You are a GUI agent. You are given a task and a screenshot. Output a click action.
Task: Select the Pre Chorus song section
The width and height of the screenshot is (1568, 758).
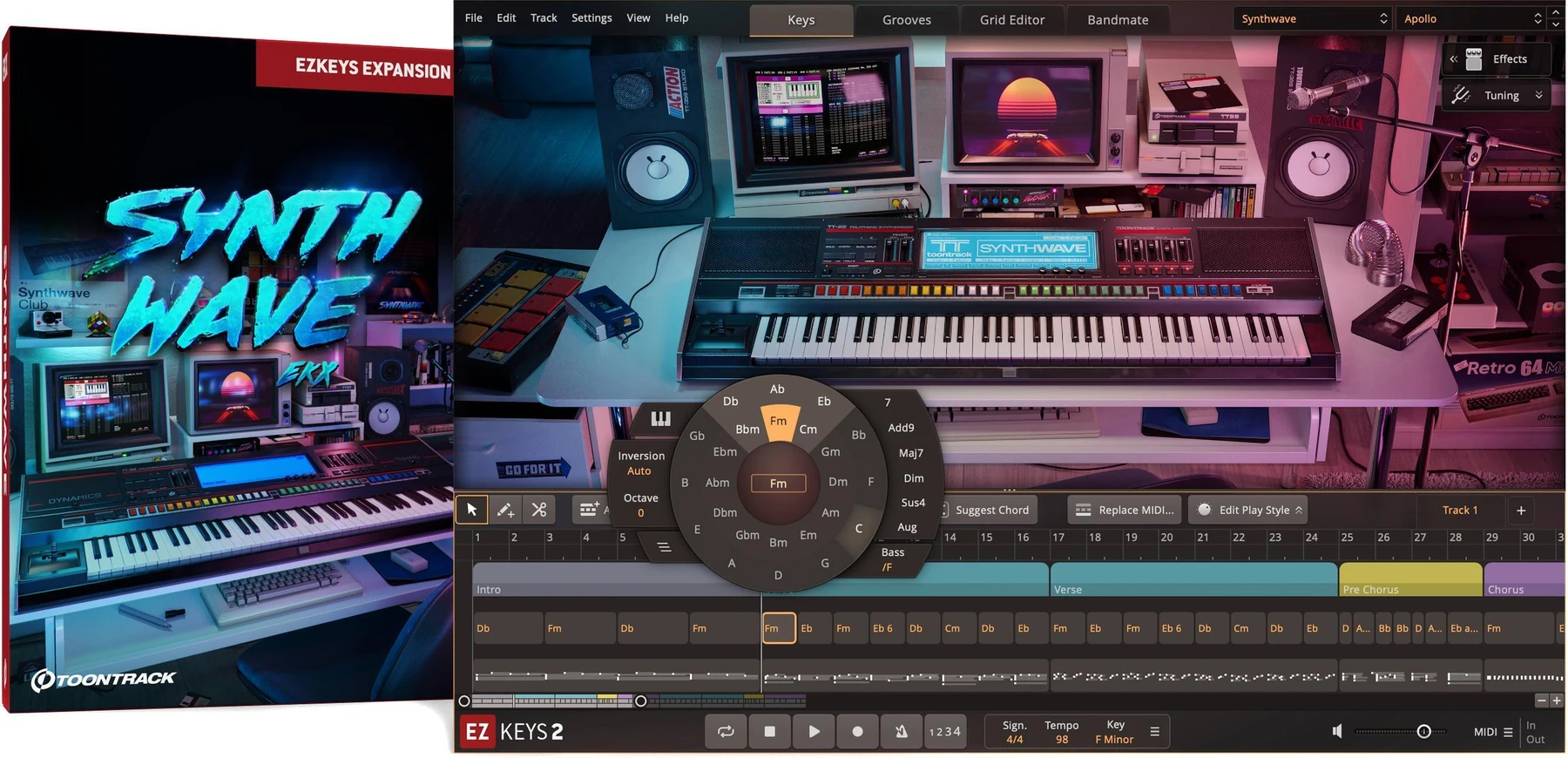pyautogui.click(x=1410, y=579)
